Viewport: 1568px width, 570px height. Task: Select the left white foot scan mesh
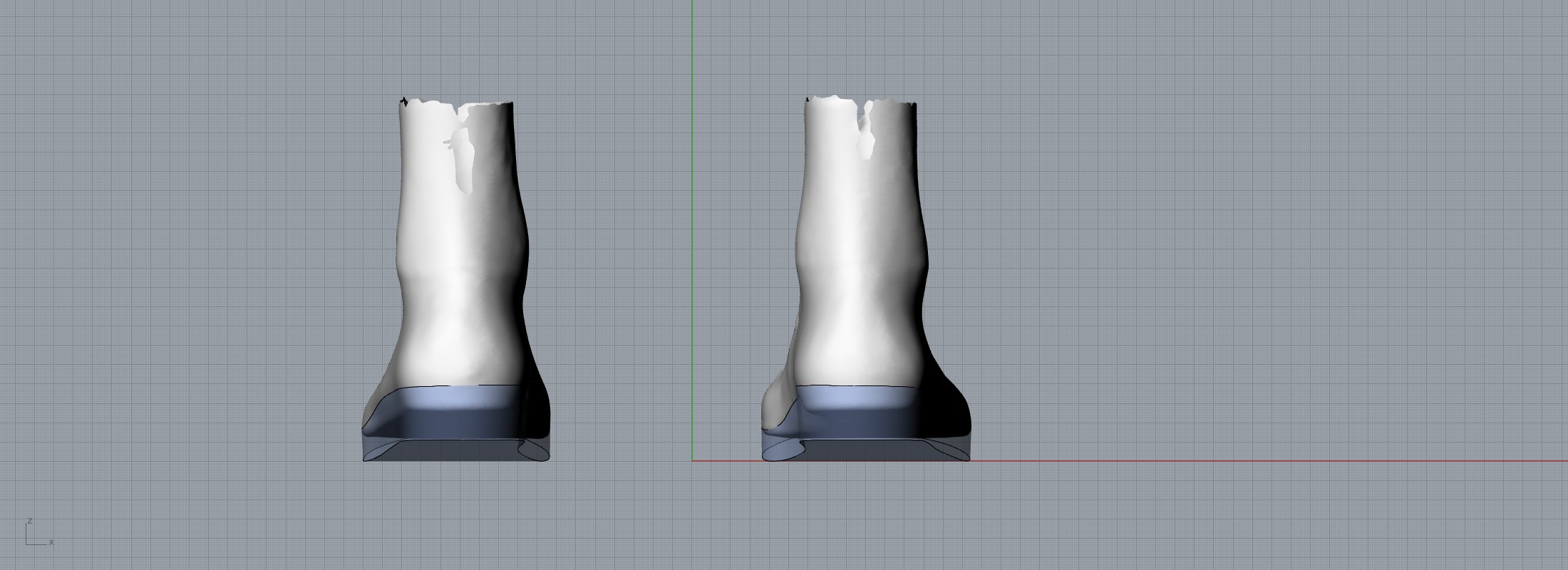(x=456, y=285)
